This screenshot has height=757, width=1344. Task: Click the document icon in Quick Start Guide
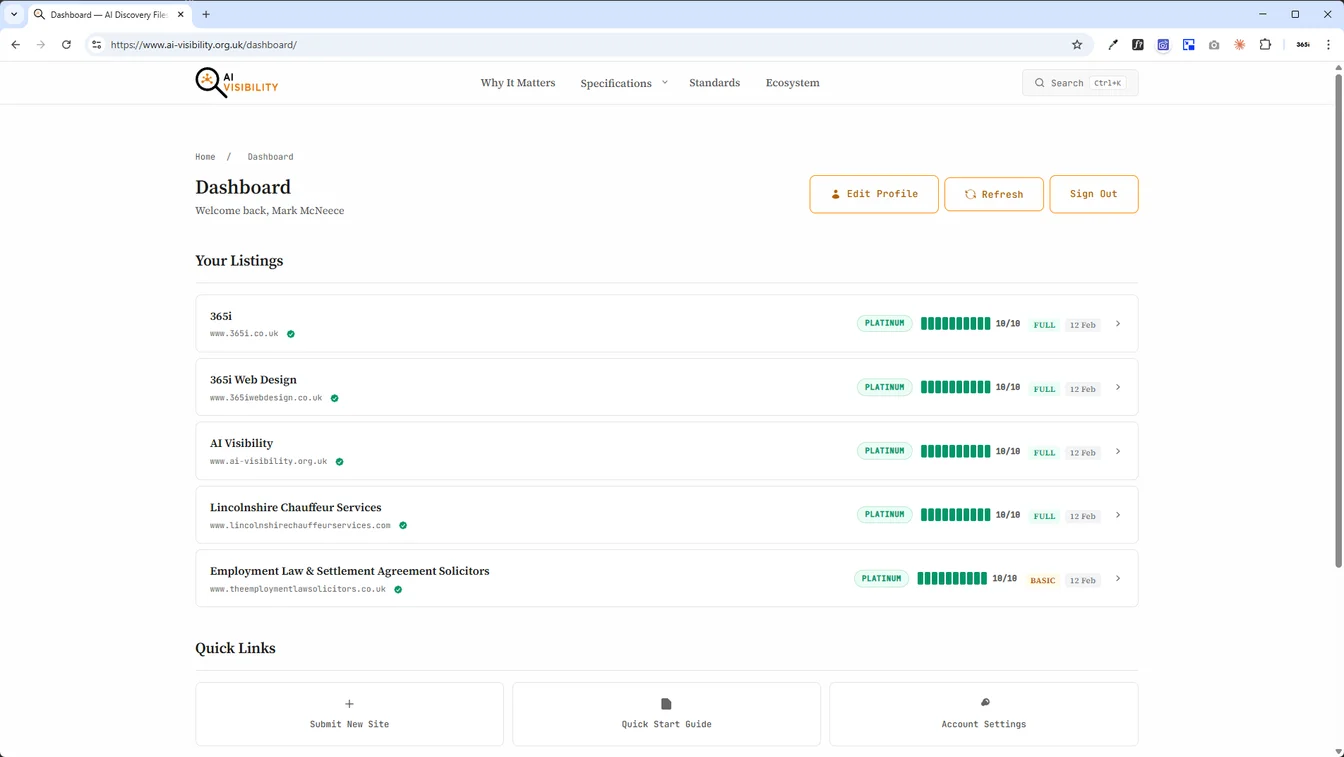[x=666, y=704]
